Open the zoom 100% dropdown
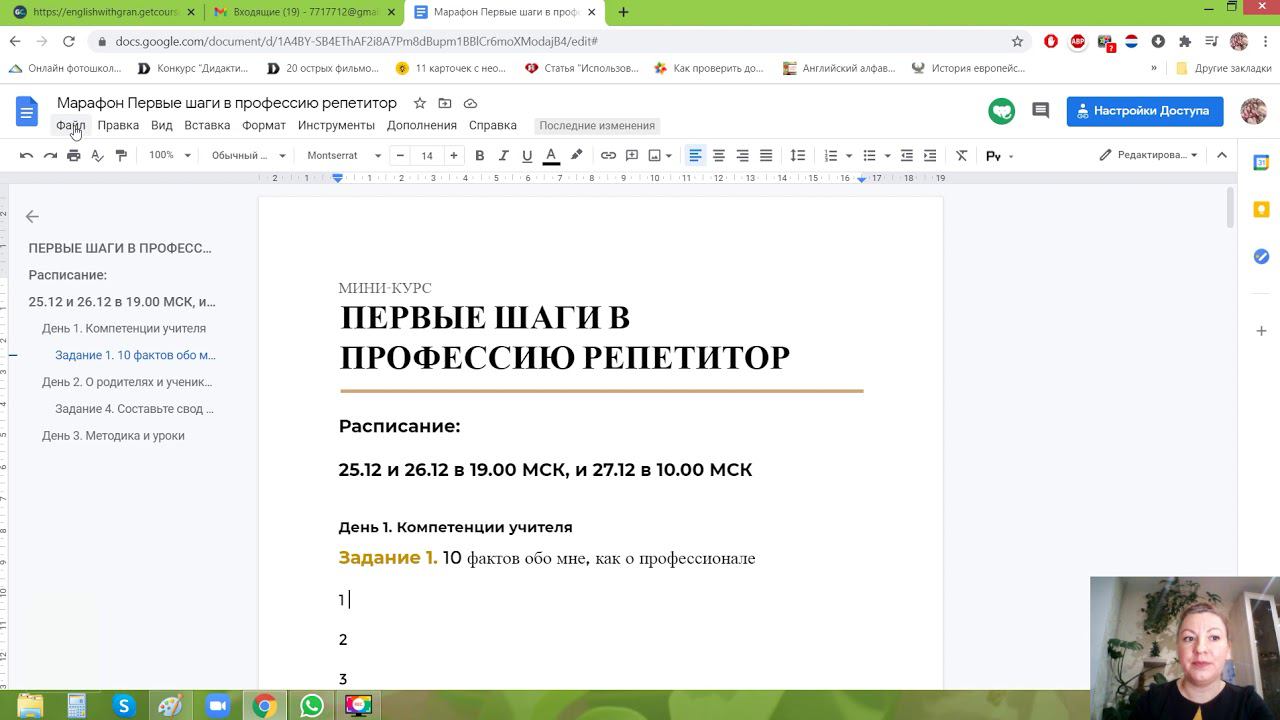The height and width of the screenshot is (720, 1280). 169,155
